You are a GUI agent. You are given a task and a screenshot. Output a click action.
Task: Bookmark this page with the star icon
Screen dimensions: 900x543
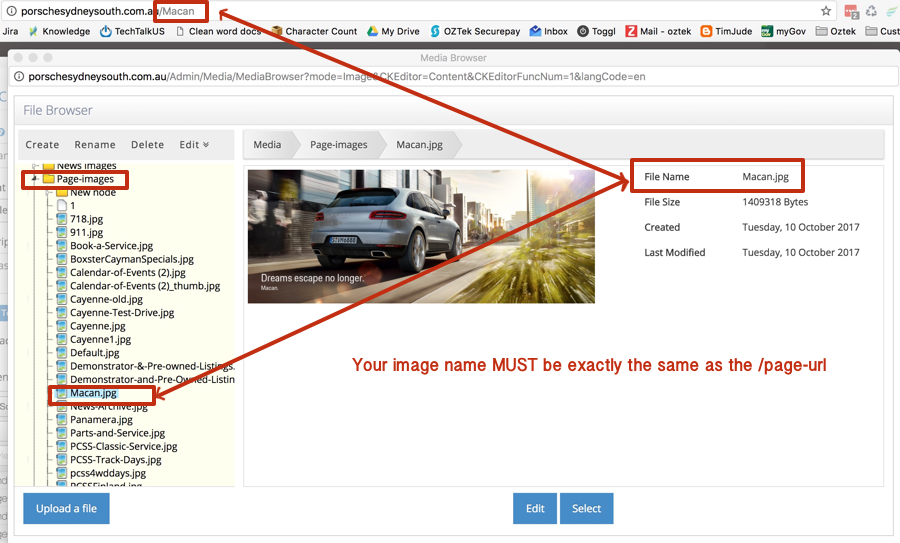tap(826, 11)
